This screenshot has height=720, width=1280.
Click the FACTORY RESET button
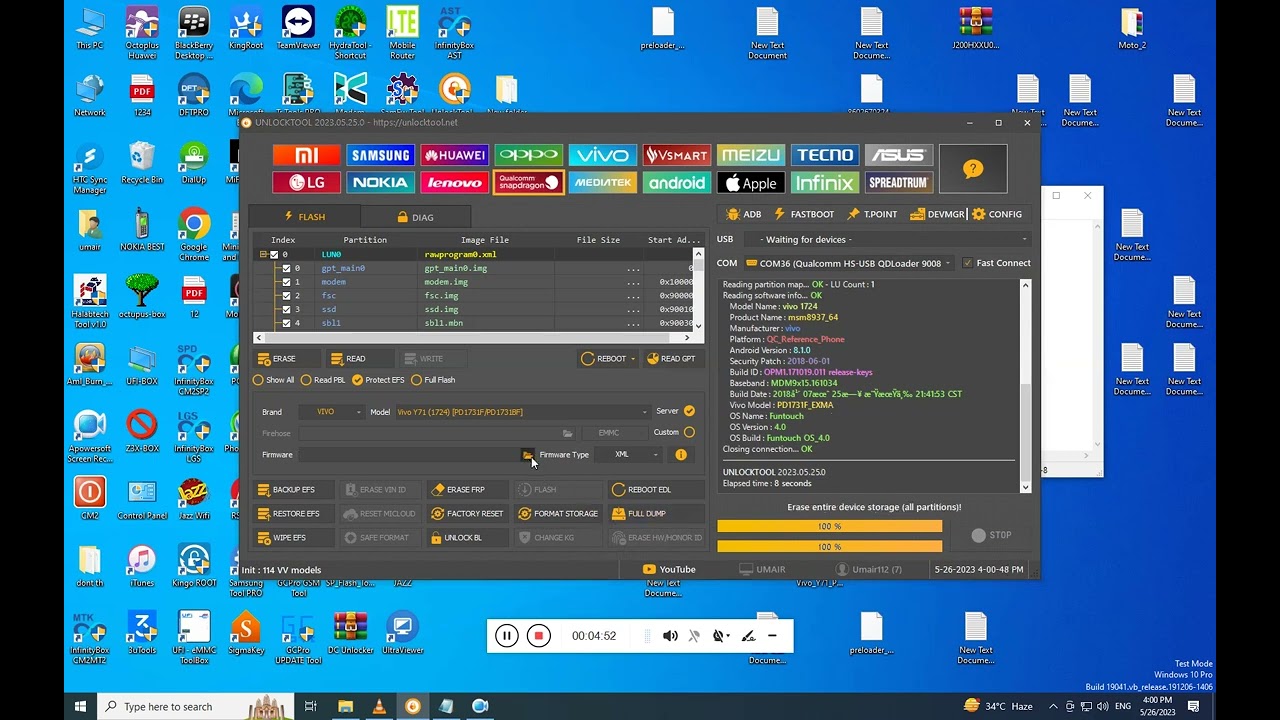467,514
